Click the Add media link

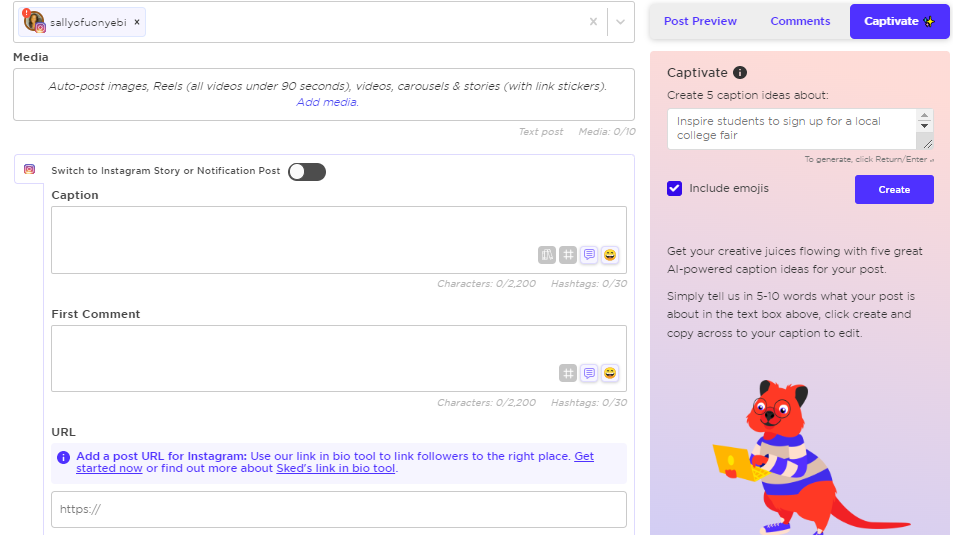tap(327, 102)
